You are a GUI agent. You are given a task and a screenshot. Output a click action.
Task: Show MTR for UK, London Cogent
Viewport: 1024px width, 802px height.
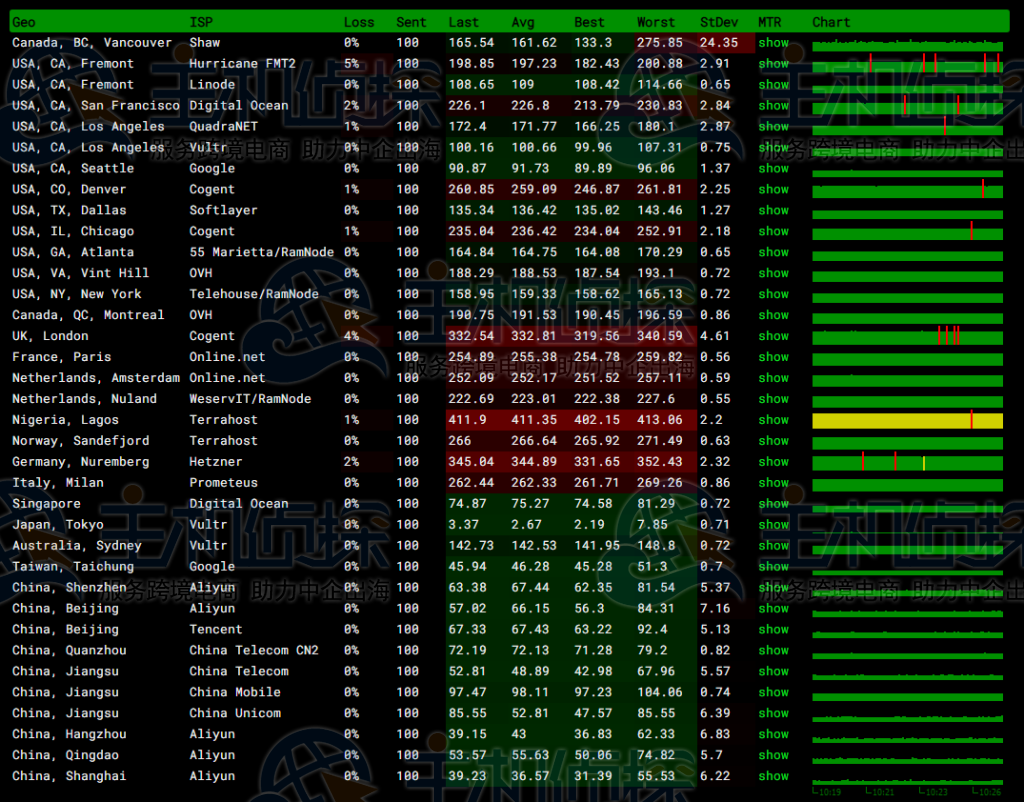click(x=773, y=336)
